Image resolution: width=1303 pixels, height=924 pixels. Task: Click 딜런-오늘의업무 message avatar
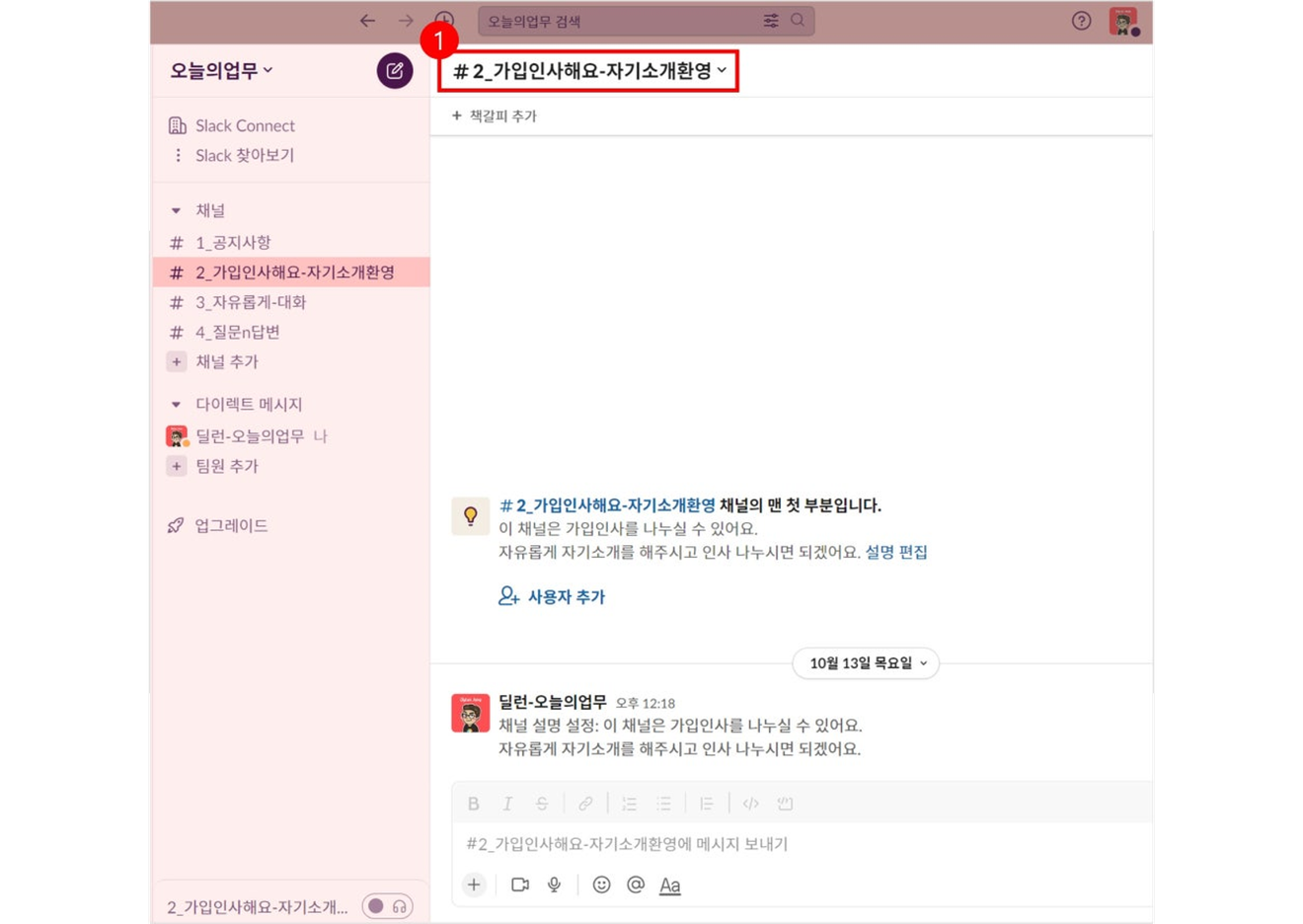tap(471, 714)
